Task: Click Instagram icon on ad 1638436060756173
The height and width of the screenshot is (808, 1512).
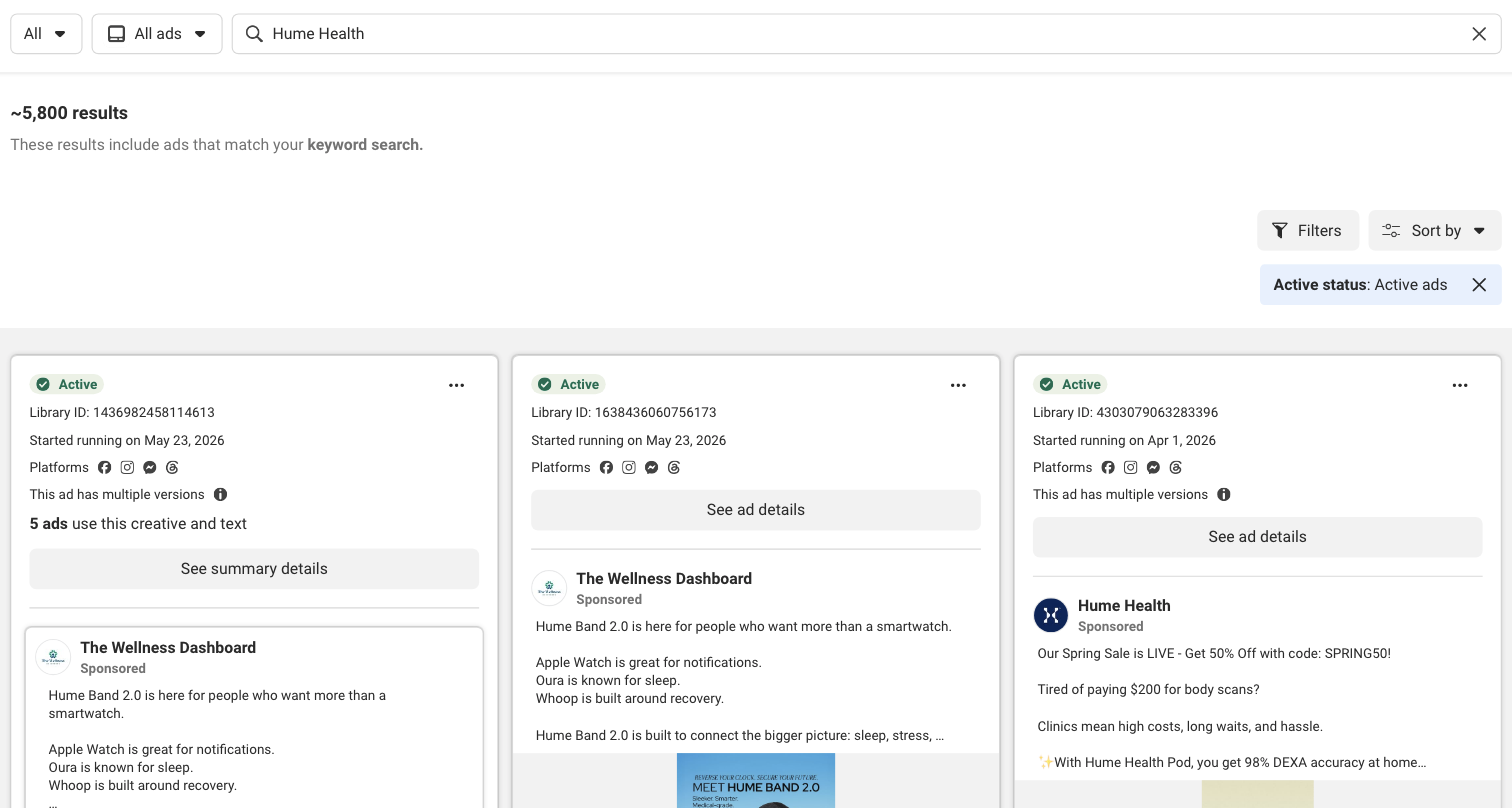Action: [629, 467]
